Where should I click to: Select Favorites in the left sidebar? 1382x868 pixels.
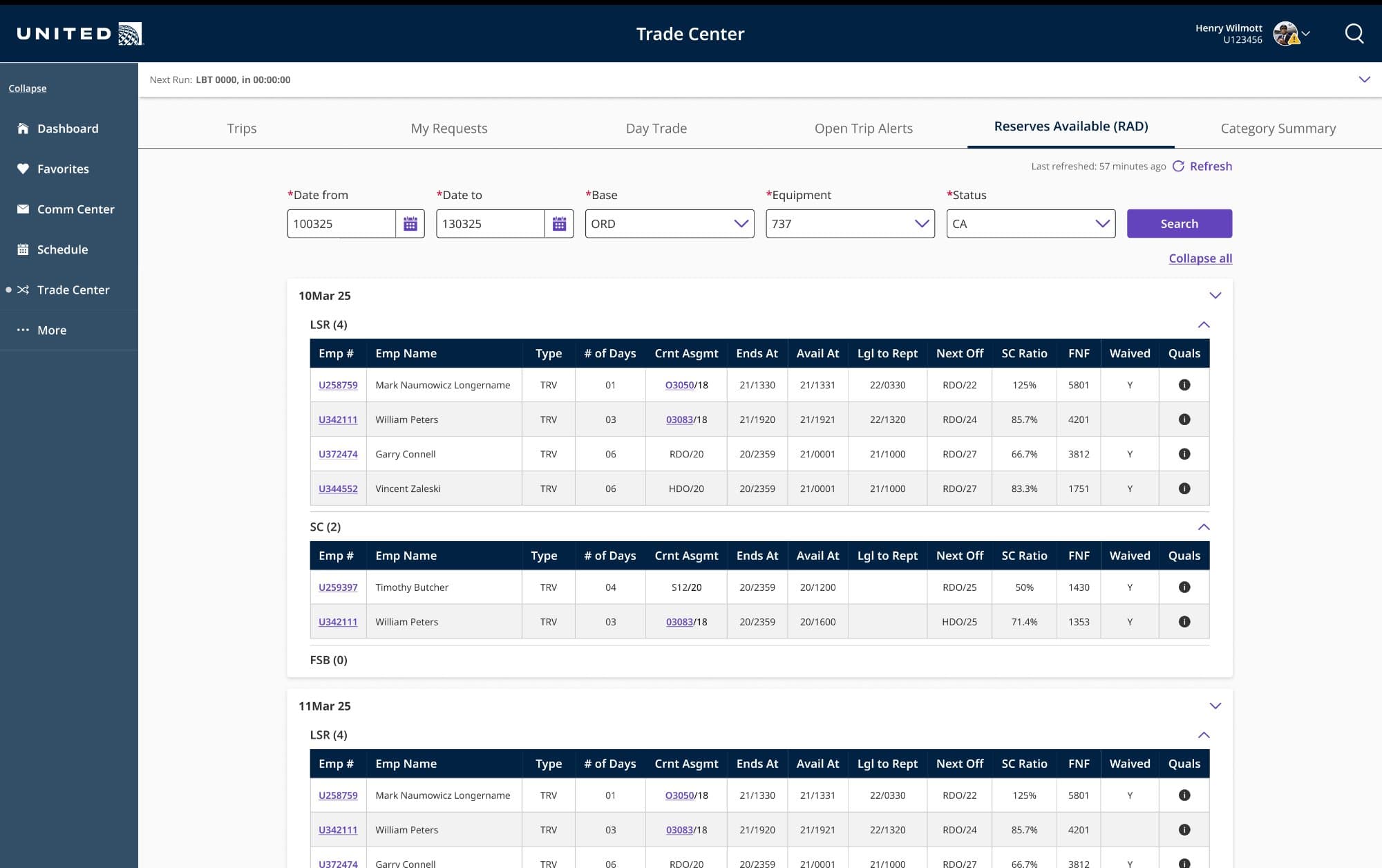point(63,169)
